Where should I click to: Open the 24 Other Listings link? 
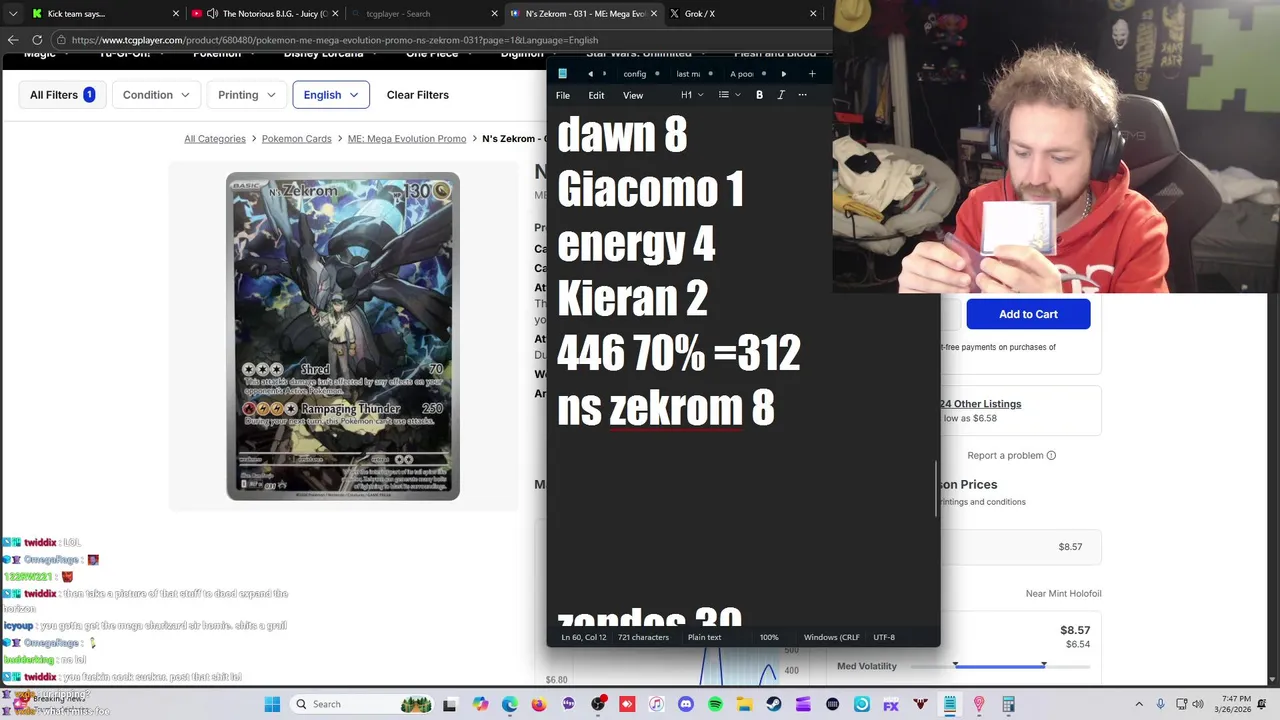(x=980, y=404)
